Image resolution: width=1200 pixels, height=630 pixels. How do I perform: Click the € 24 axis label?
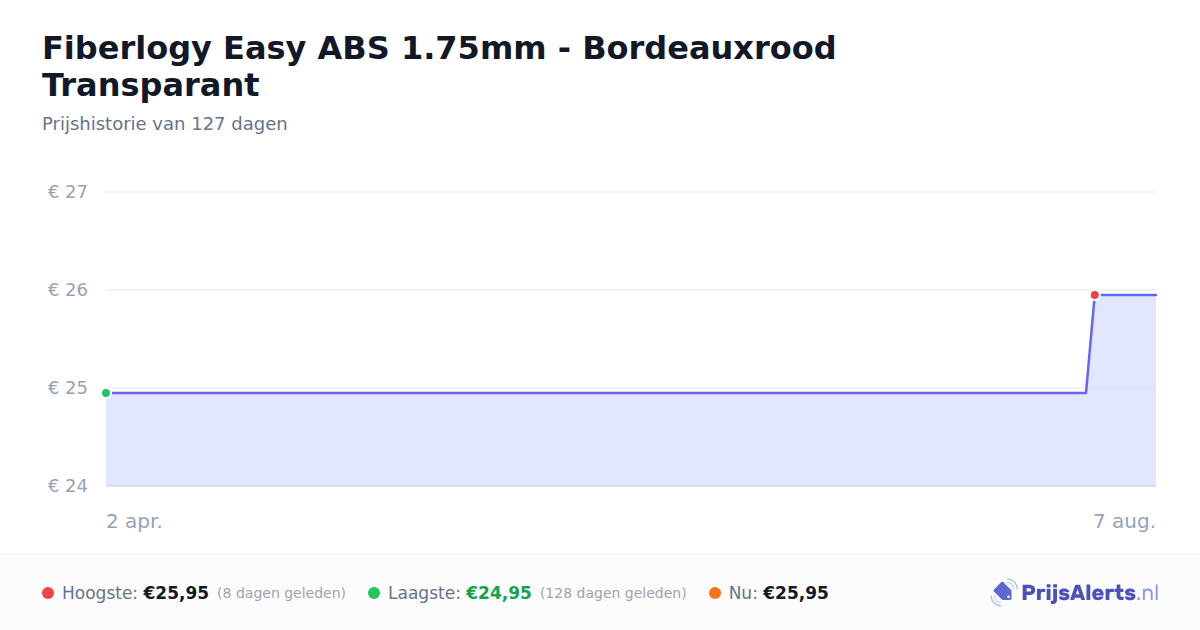click(68, 486)
